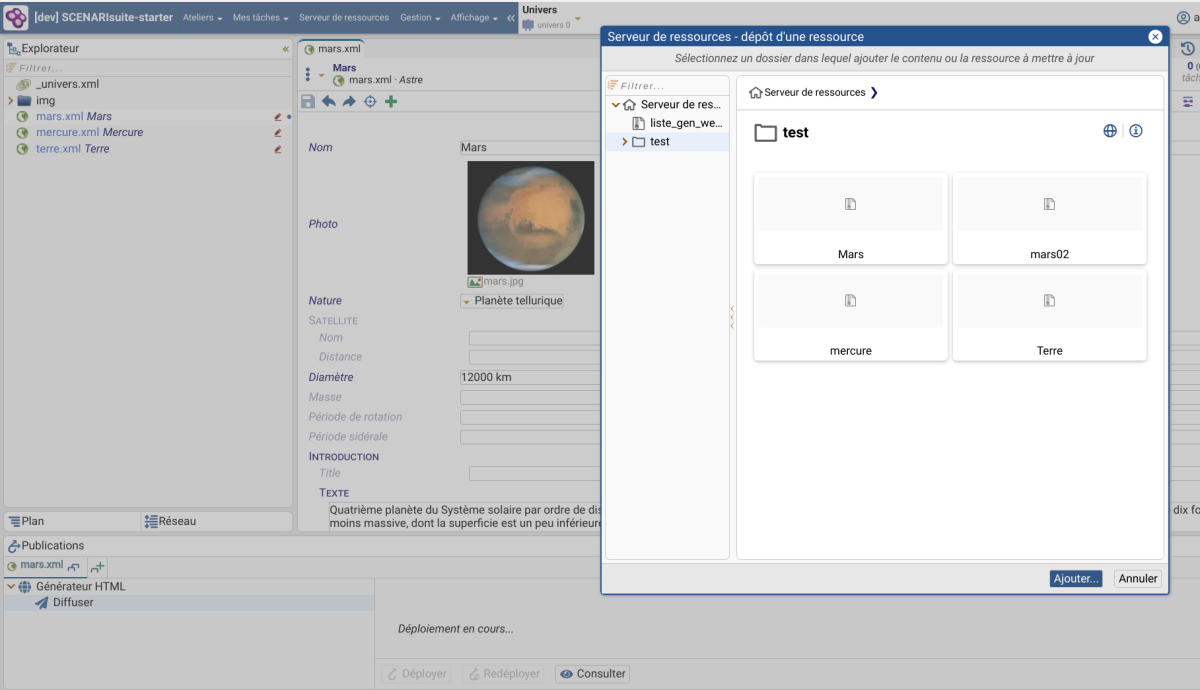Click the Ajouter... button
This screenshot has height=690, width=1200.
1076,579
